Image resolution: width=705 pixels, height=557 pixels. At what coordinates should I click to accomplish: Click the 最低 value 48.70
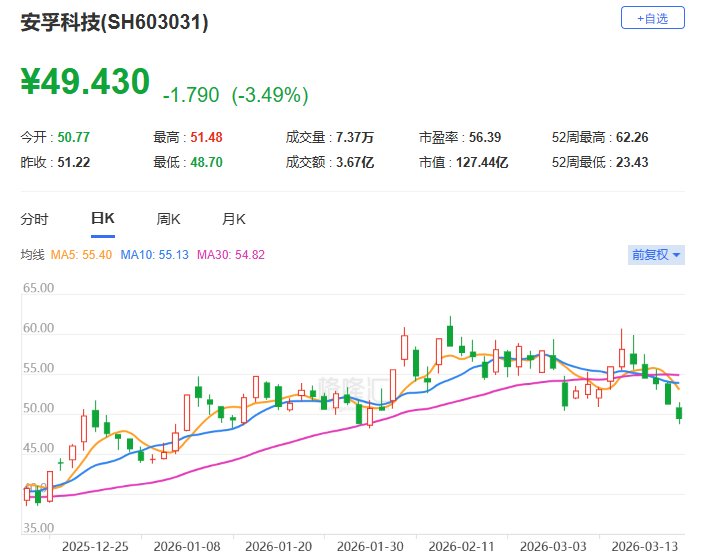[x=206, y=162]
